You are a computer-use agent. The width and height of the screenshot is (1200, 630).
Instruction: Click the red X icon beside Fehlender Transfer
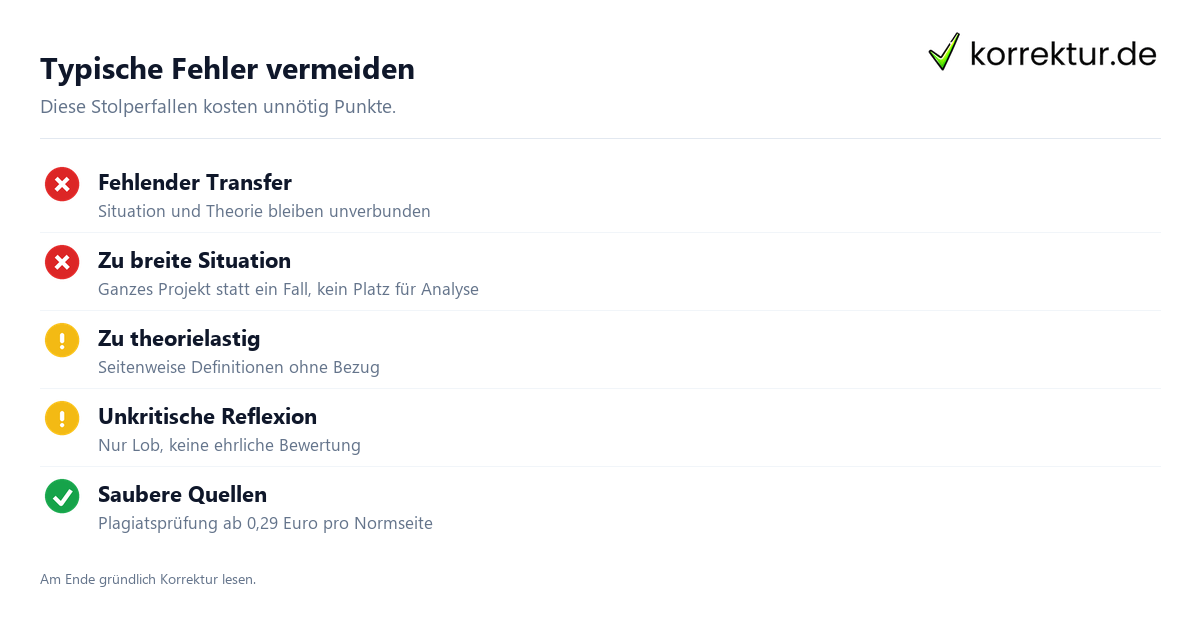pos(62,184)
